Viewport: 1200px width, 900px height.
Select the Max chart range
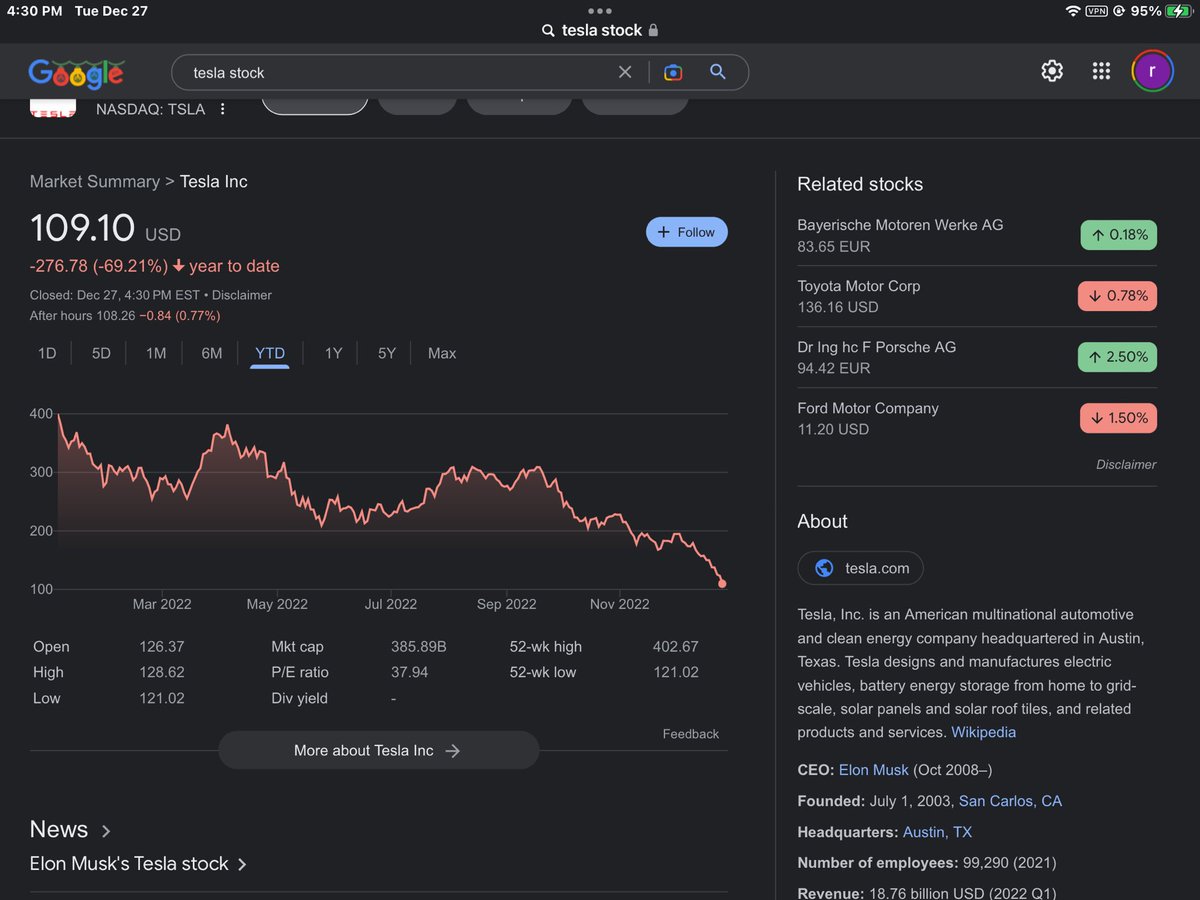click(x=442, y=353)
